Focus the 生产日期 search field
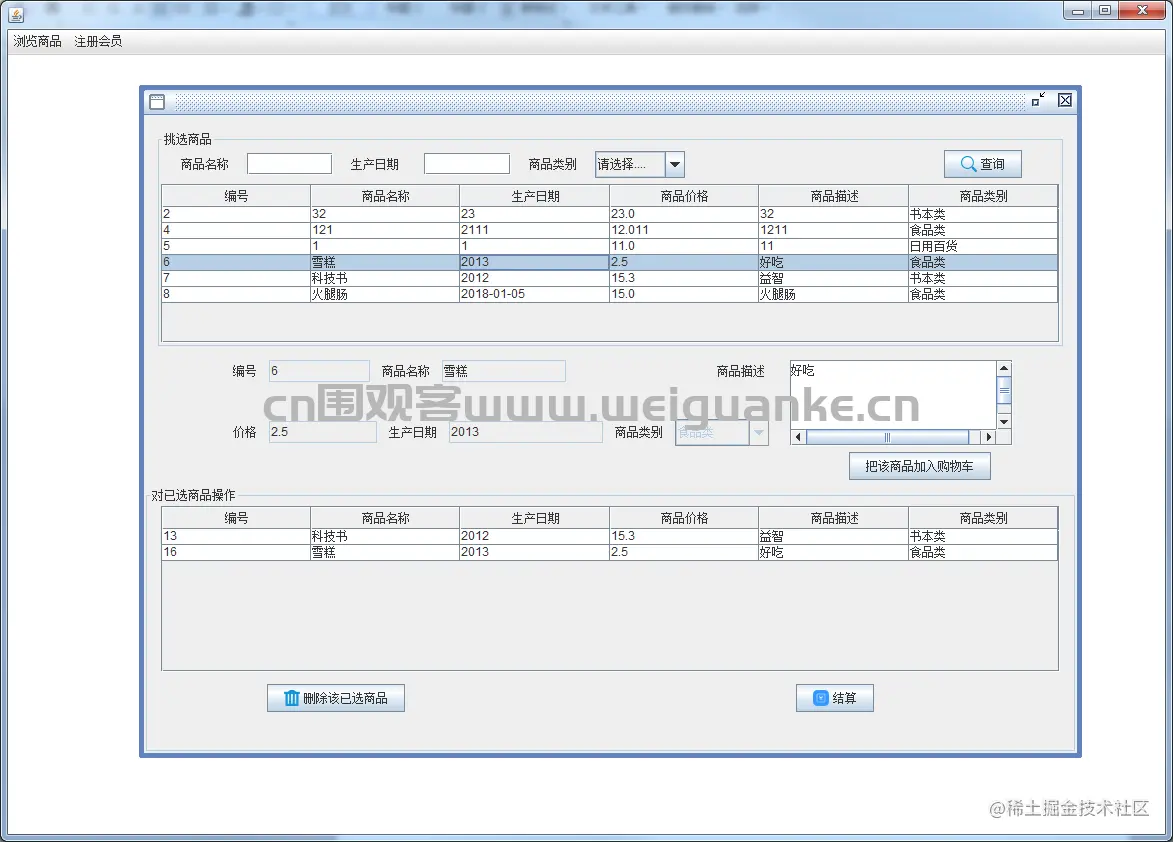This screenshot has height=842, width=1173. [467, 164]
